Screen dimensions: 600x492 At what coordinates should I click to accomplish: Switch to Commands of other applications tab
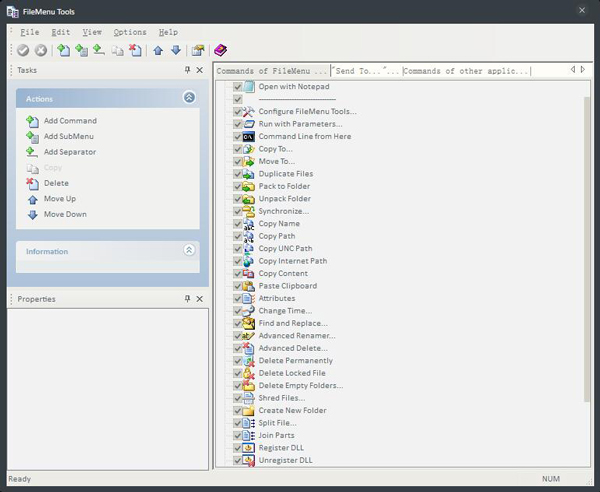point(466,71)
